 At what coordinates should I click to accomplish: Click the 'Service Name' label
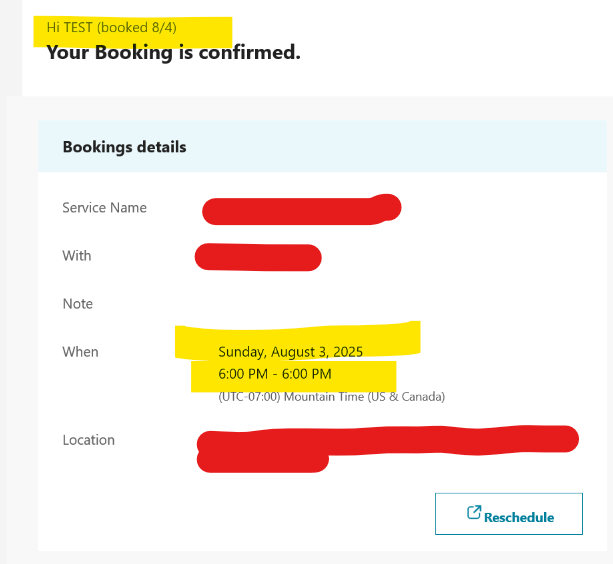click(104, 208)
